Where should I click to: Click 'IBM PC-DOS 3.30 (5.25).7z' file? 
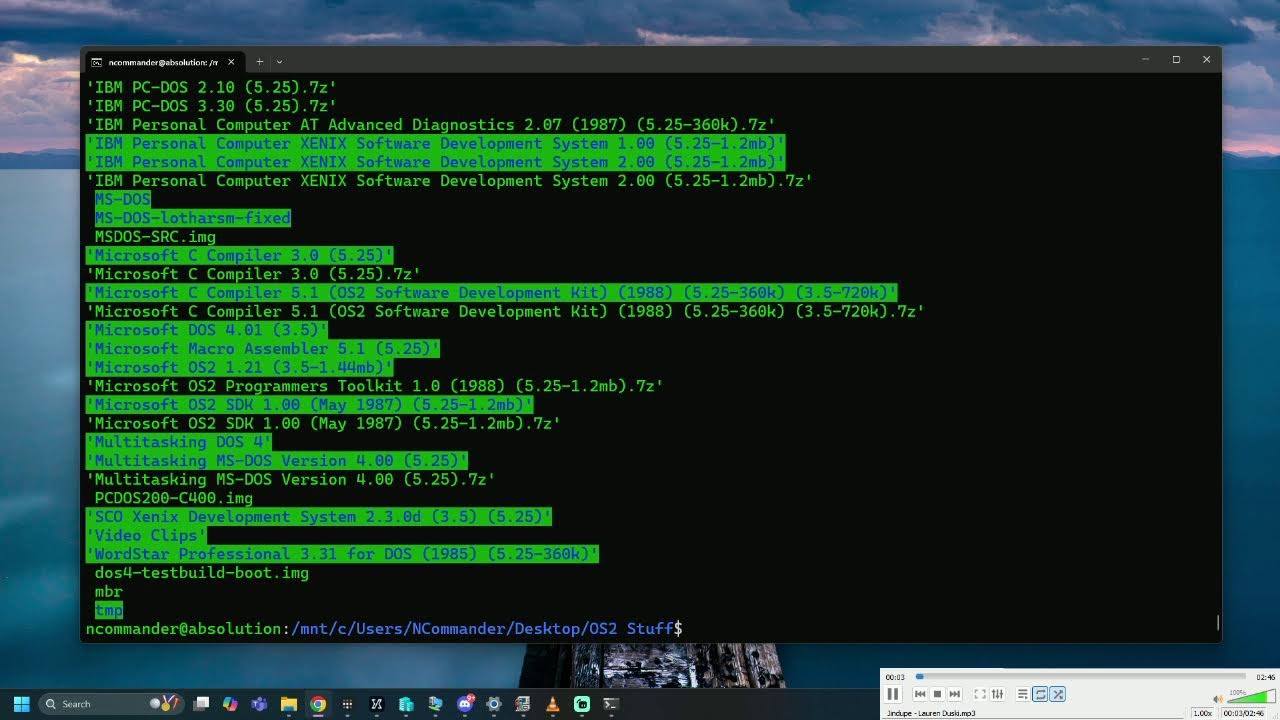[211, 106]
